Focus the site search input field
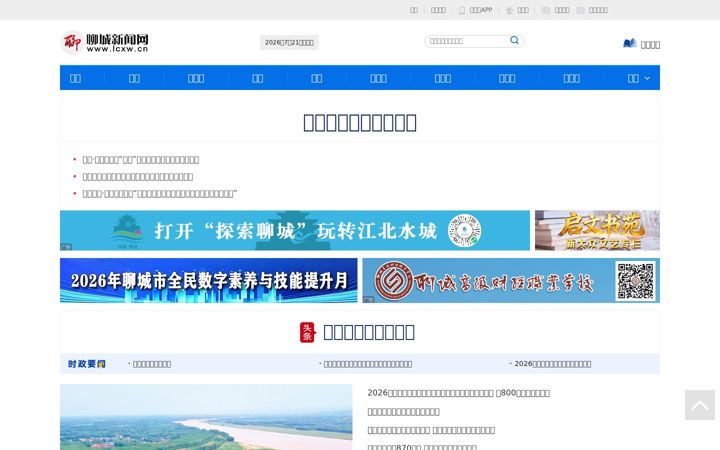 point(467,41)
